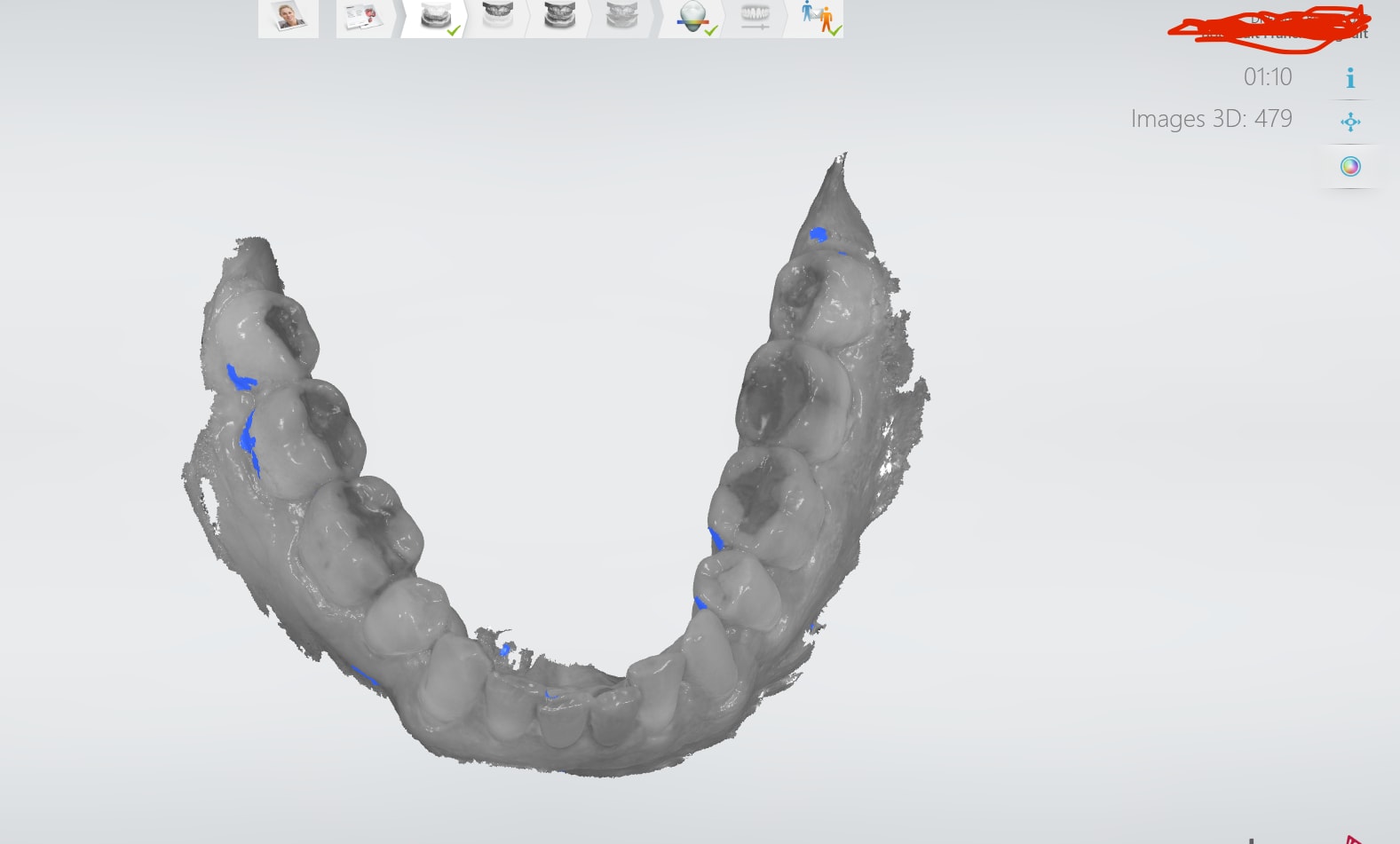
Task: Click the two-person handover step icon
Action: coord(818,17)
